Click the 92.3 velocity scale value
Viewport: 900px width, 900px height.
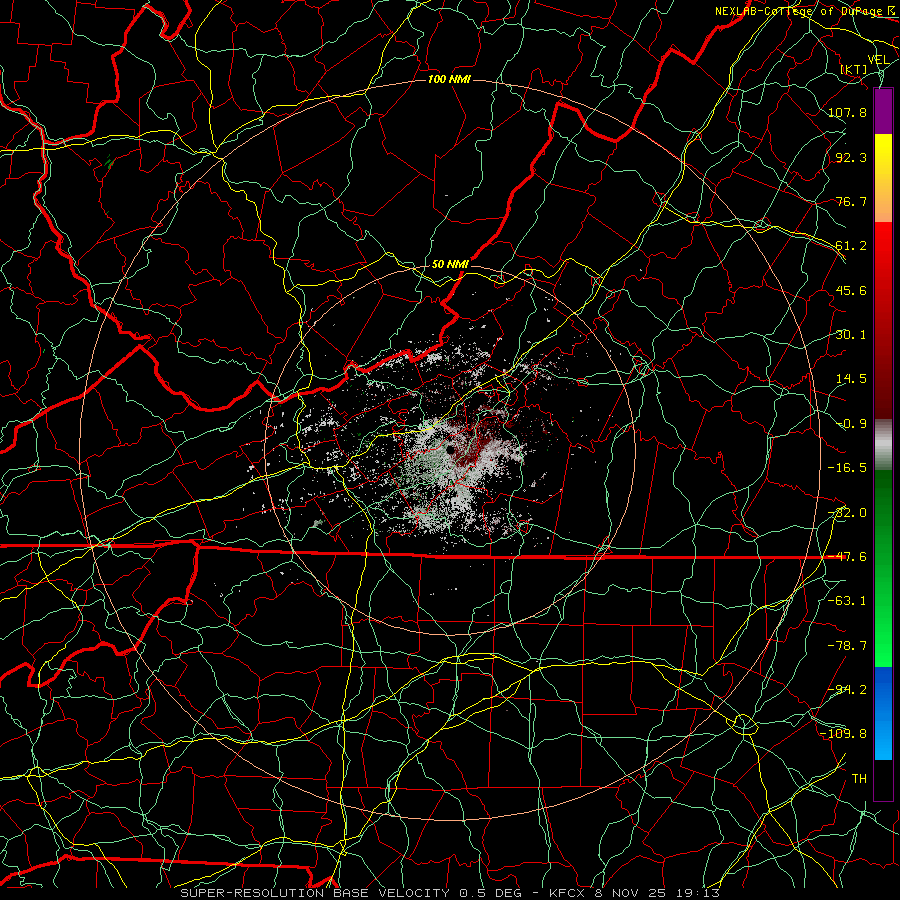pyautogui.click(x=851, y=157)
